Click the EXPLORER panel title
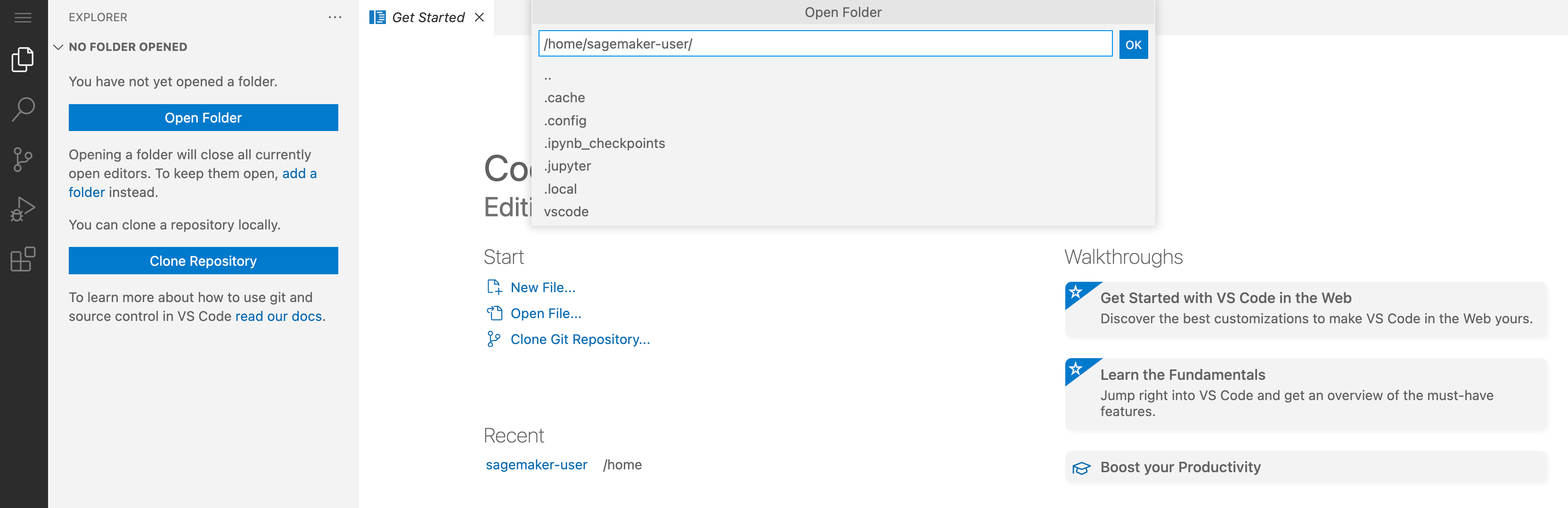This screenshot has height=508, width=1568. [x=98, y=17]
